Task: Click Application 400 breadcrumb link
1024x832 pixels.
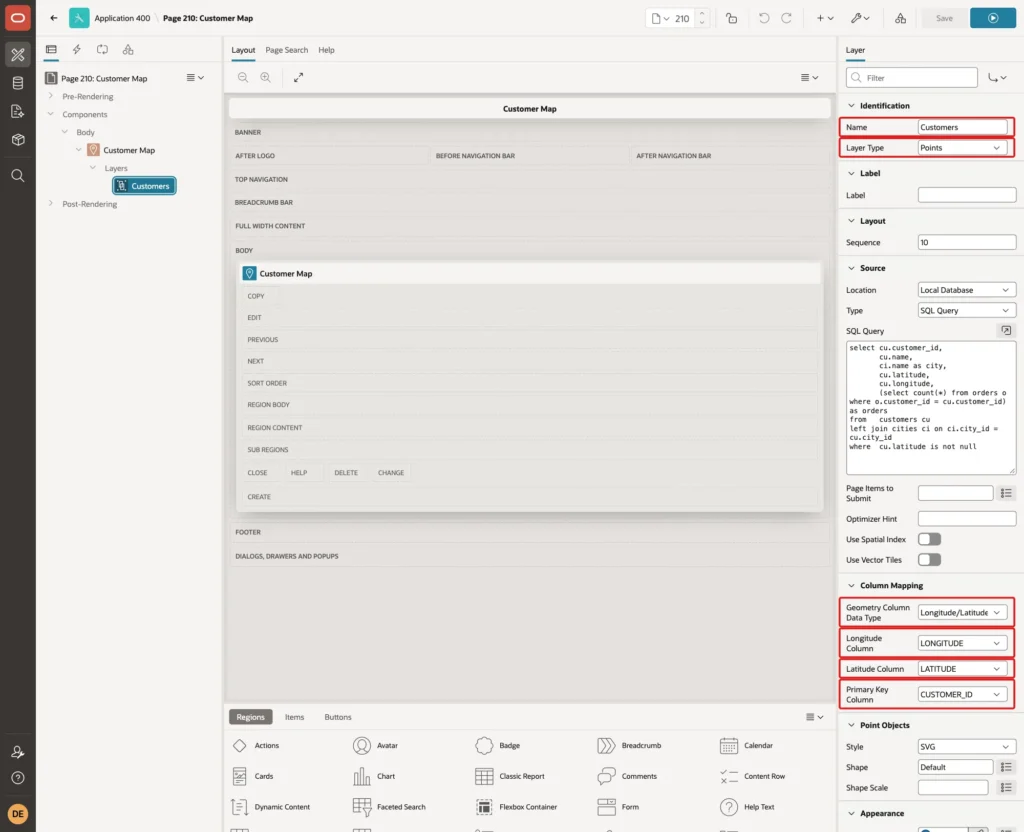Action: [x=122, y=18]
